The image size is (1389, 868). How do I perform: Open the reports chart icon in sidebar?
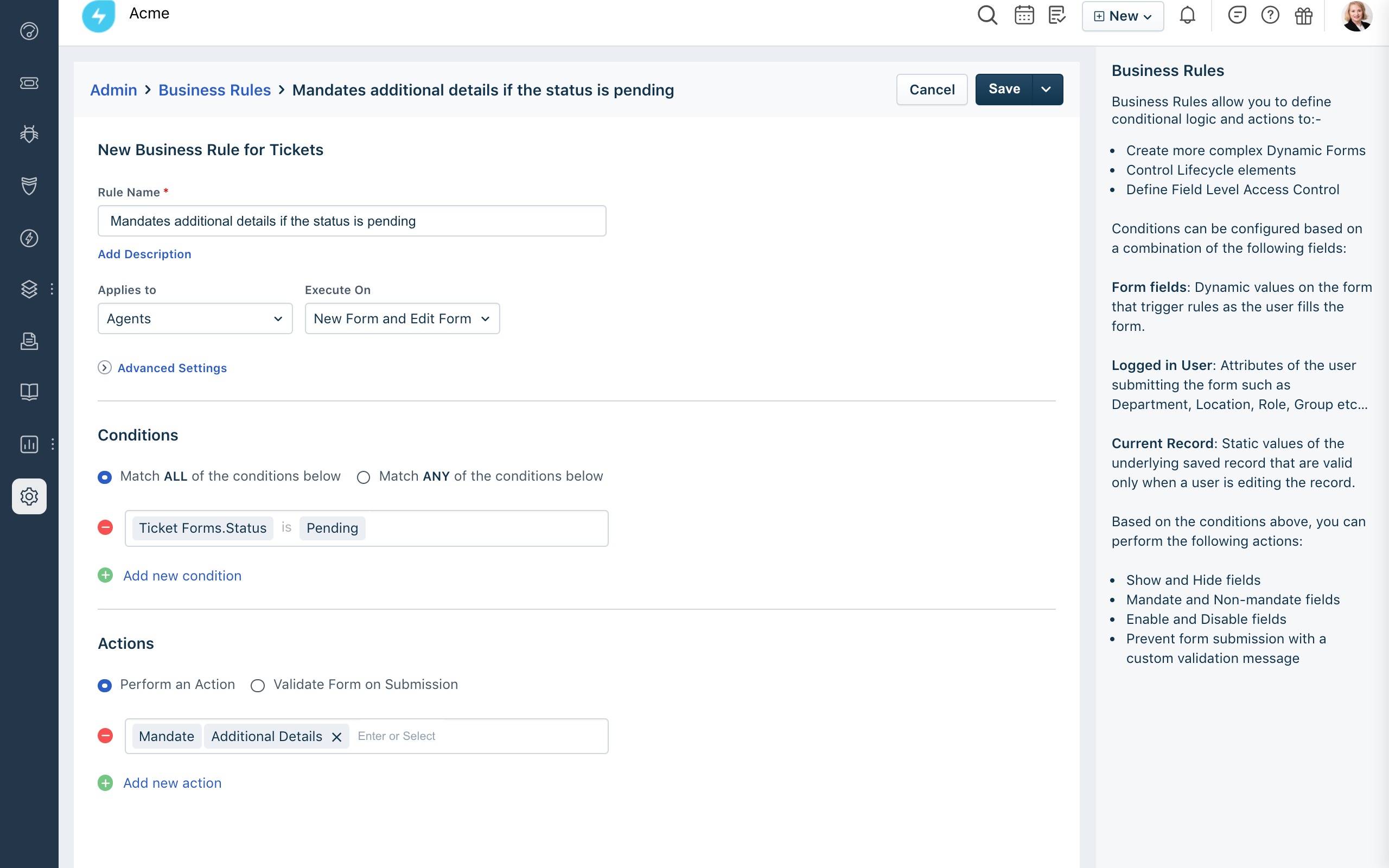(29, 444)
